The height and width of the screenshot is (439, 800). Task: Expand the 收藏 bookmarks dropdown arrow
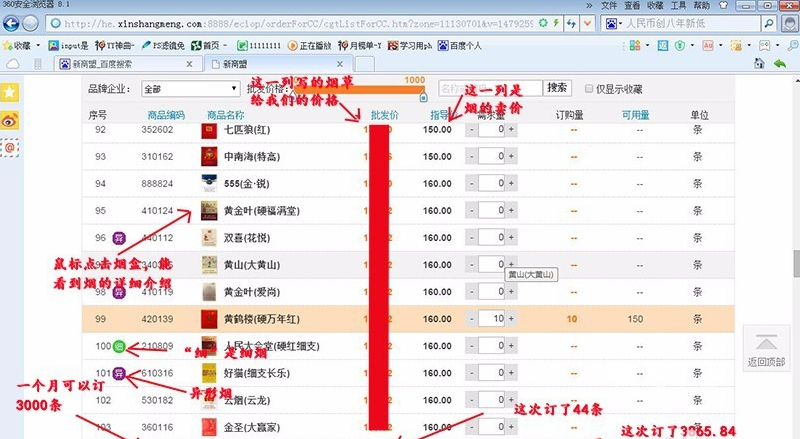tap(38, 46)
